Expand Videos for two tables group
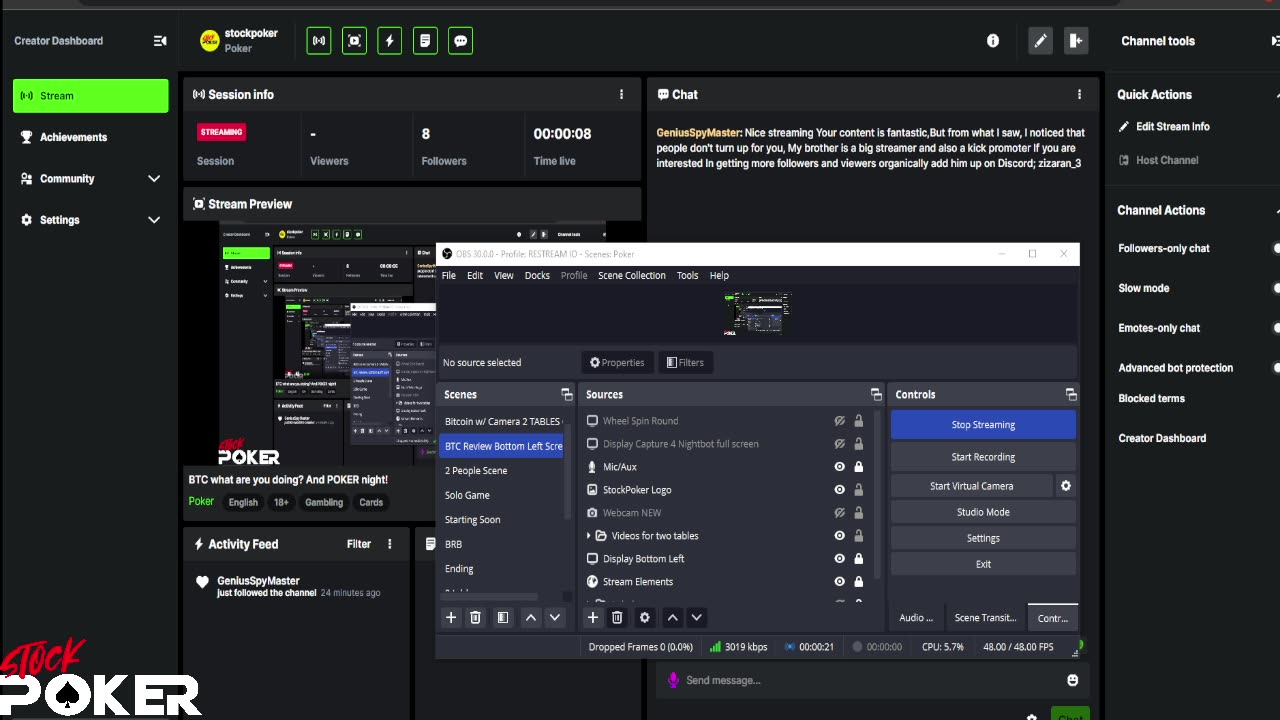The image size is (1280, 720). point(588,536)
